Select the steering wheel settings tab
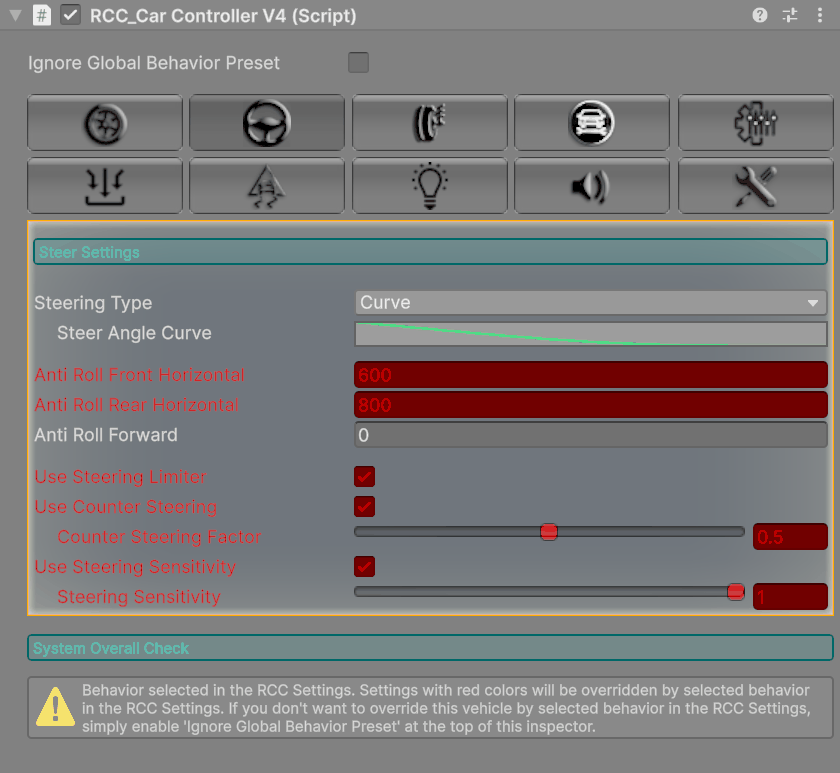This screenshot has height=773, width=840. [x=267, y=123]
